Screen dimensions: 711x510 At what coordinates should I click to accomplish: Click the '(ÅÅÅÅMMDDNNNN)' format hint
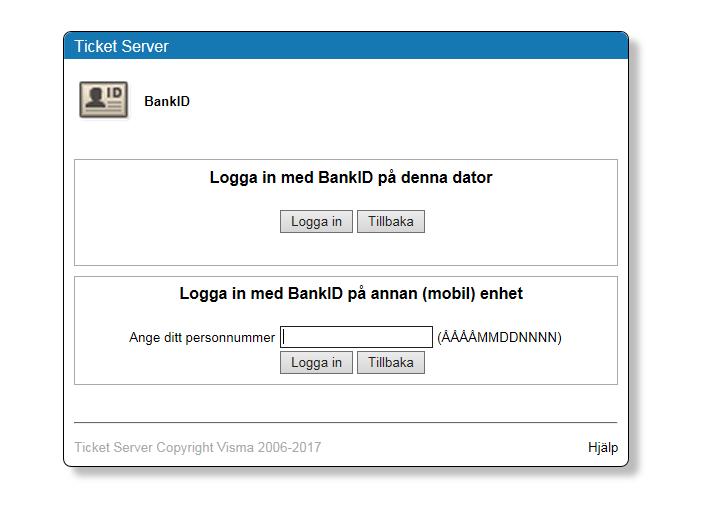click(499, 337)
